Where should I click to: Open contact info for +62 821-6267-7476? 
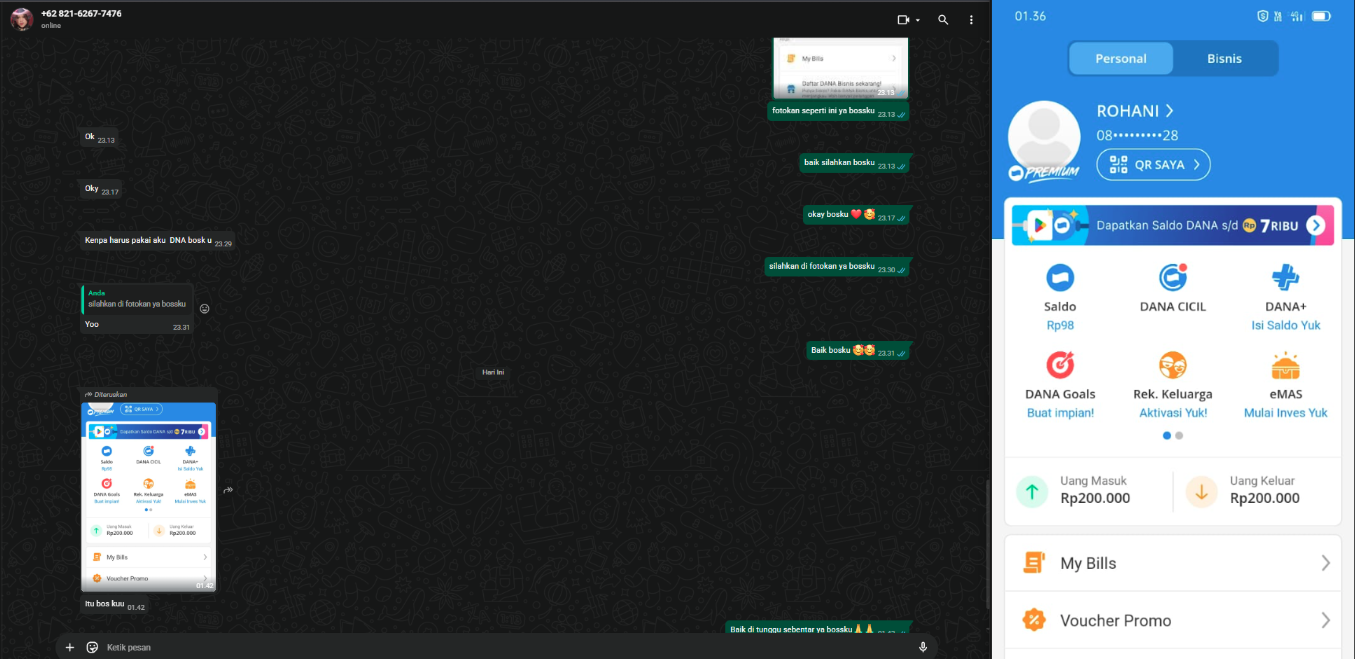(x=81, y=14)
